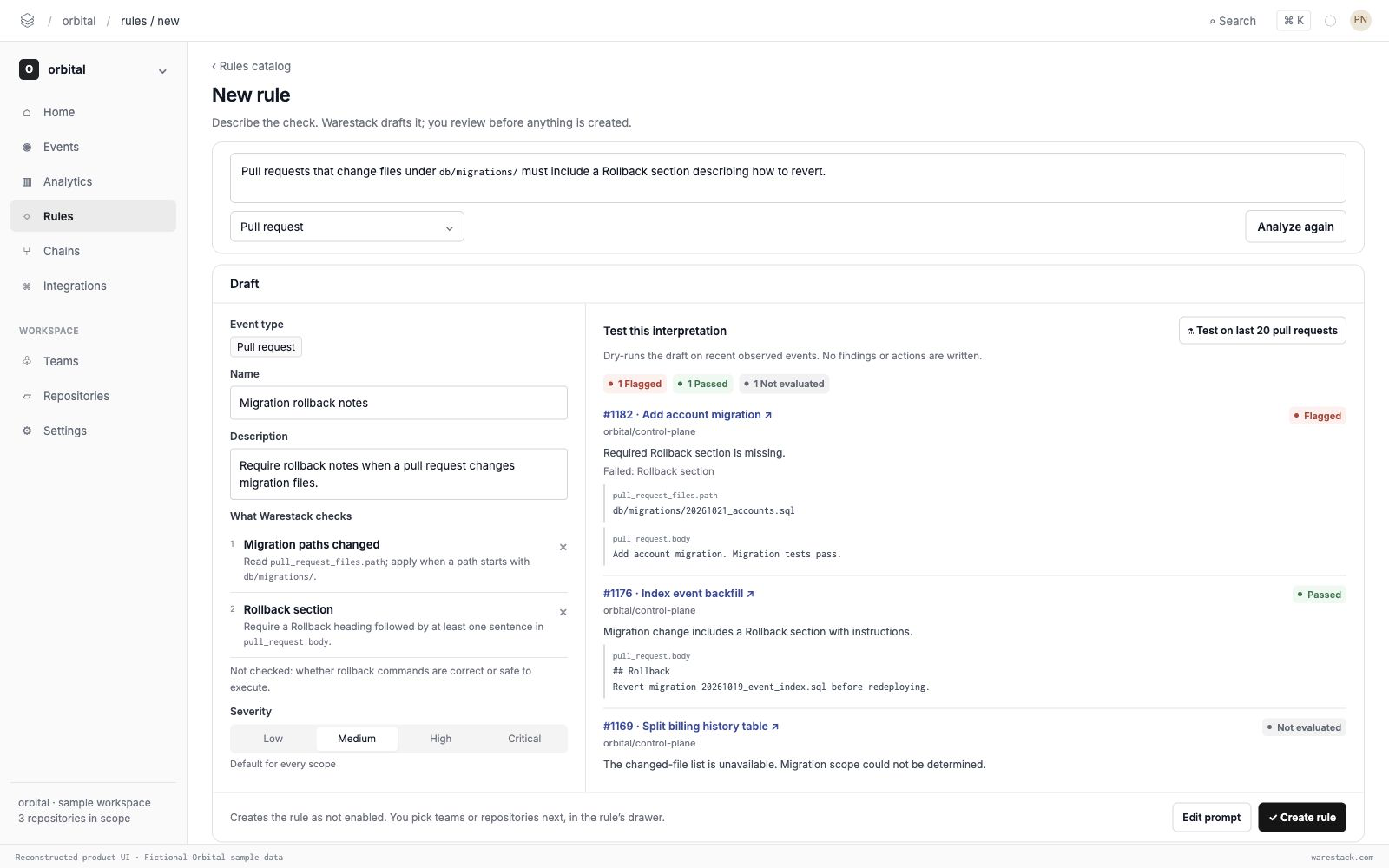
Task: Remove the Migration paths changed check
Action: coord(563,547)
